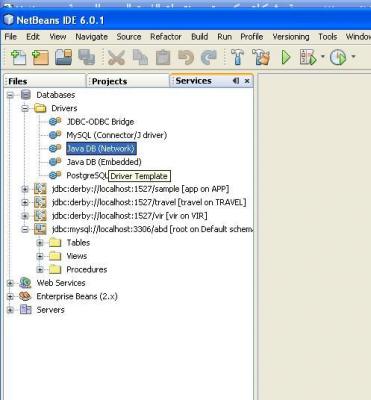The width and height of the screenshot is (371, 400).
Task: Switch to the Projects tab
Action: click(128, 81)
